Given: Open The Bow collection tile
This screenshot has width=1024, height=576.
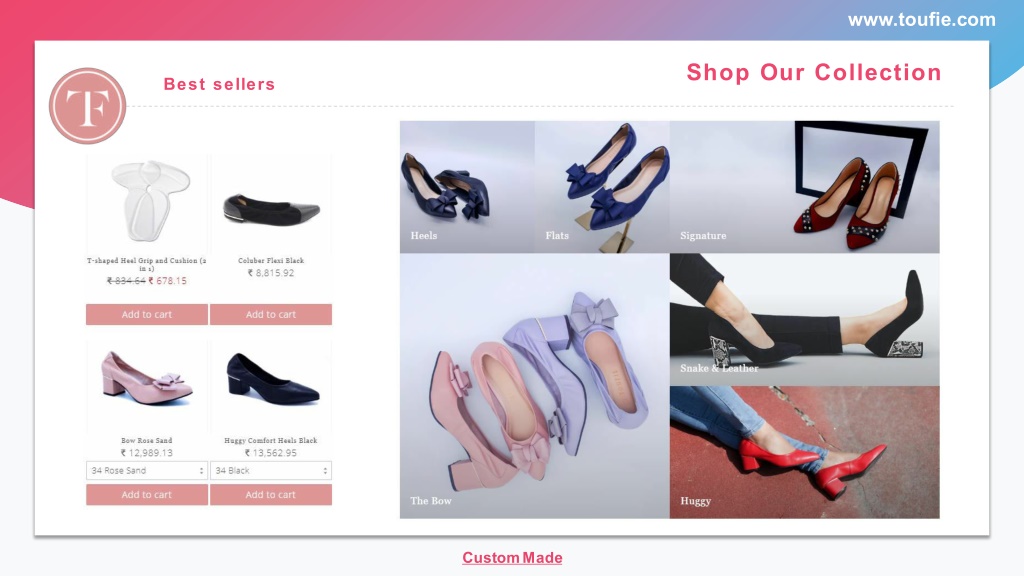Looking at the screenshot, I should pos(535,386).
